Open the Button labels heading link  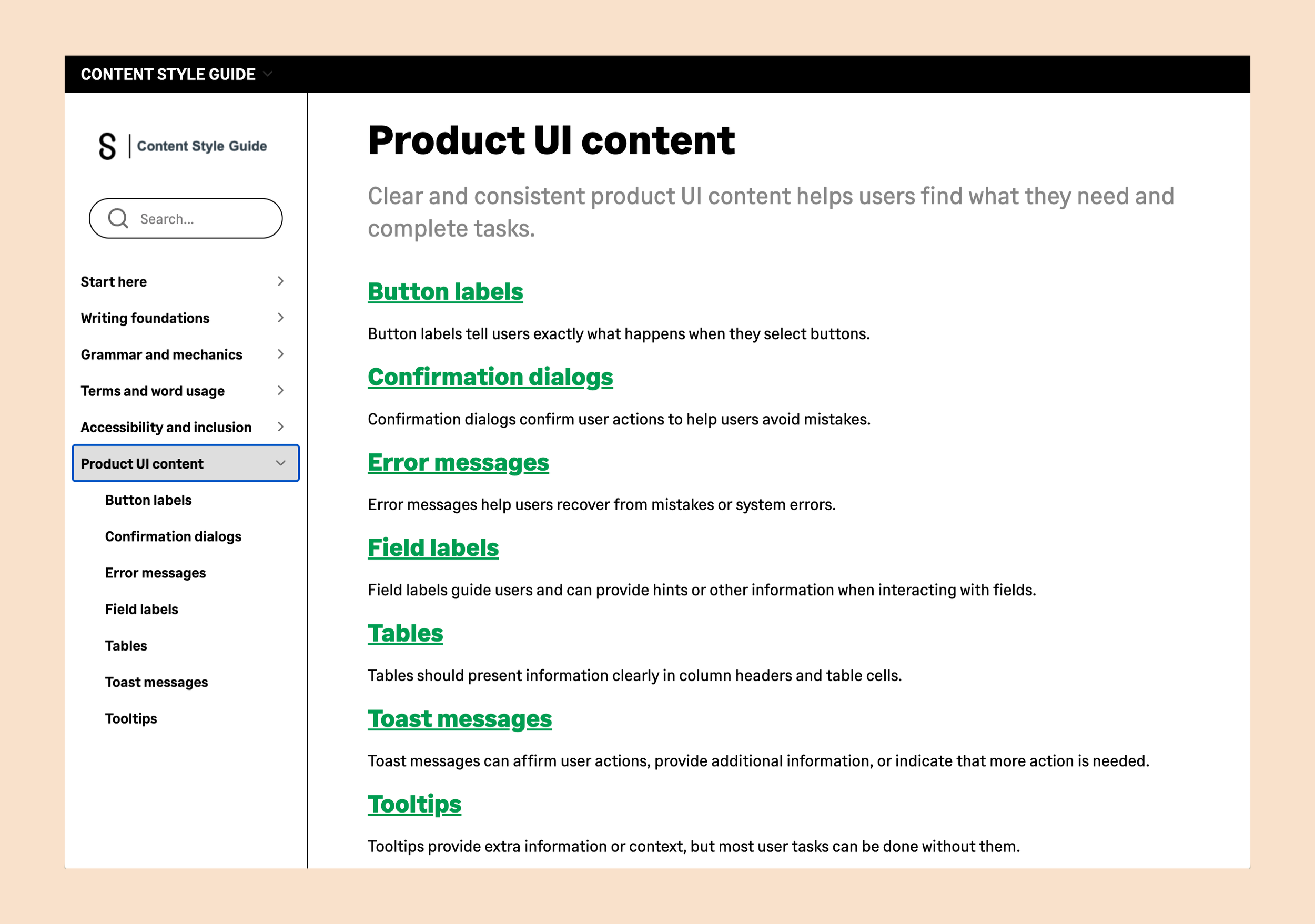coord(445,291)
